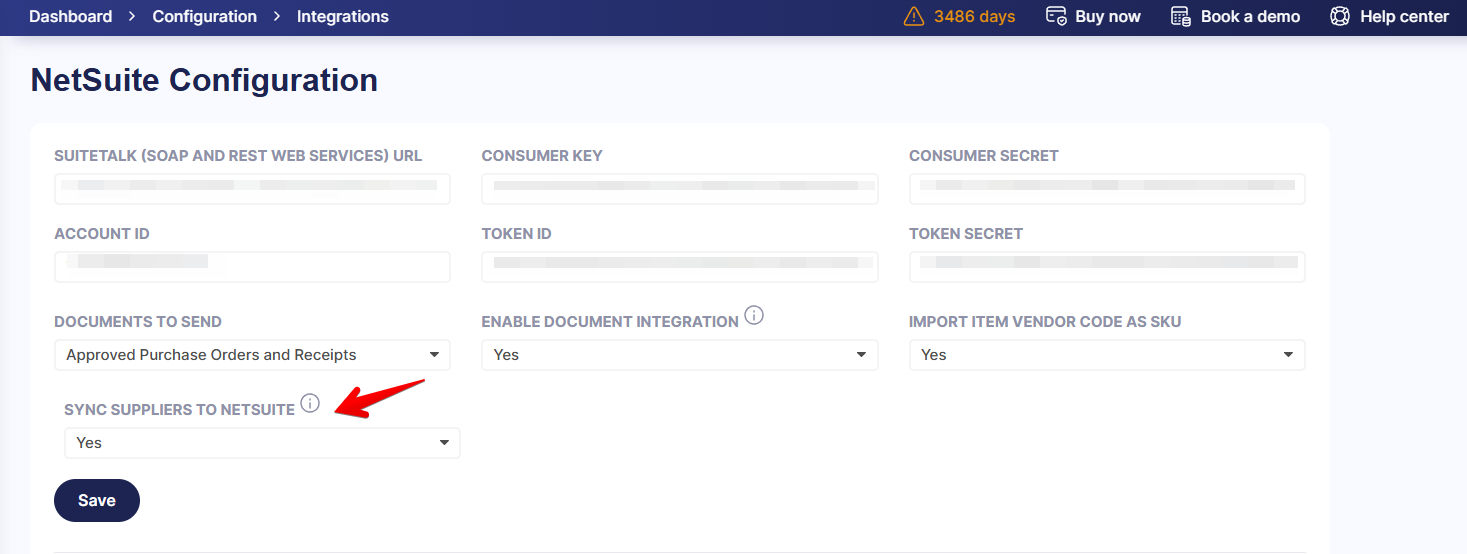Open the Sync Suppliers to NetSuite dropdown
This screenshot has width=1467, height=554.
pyautogui.click(x=262, y=443)
